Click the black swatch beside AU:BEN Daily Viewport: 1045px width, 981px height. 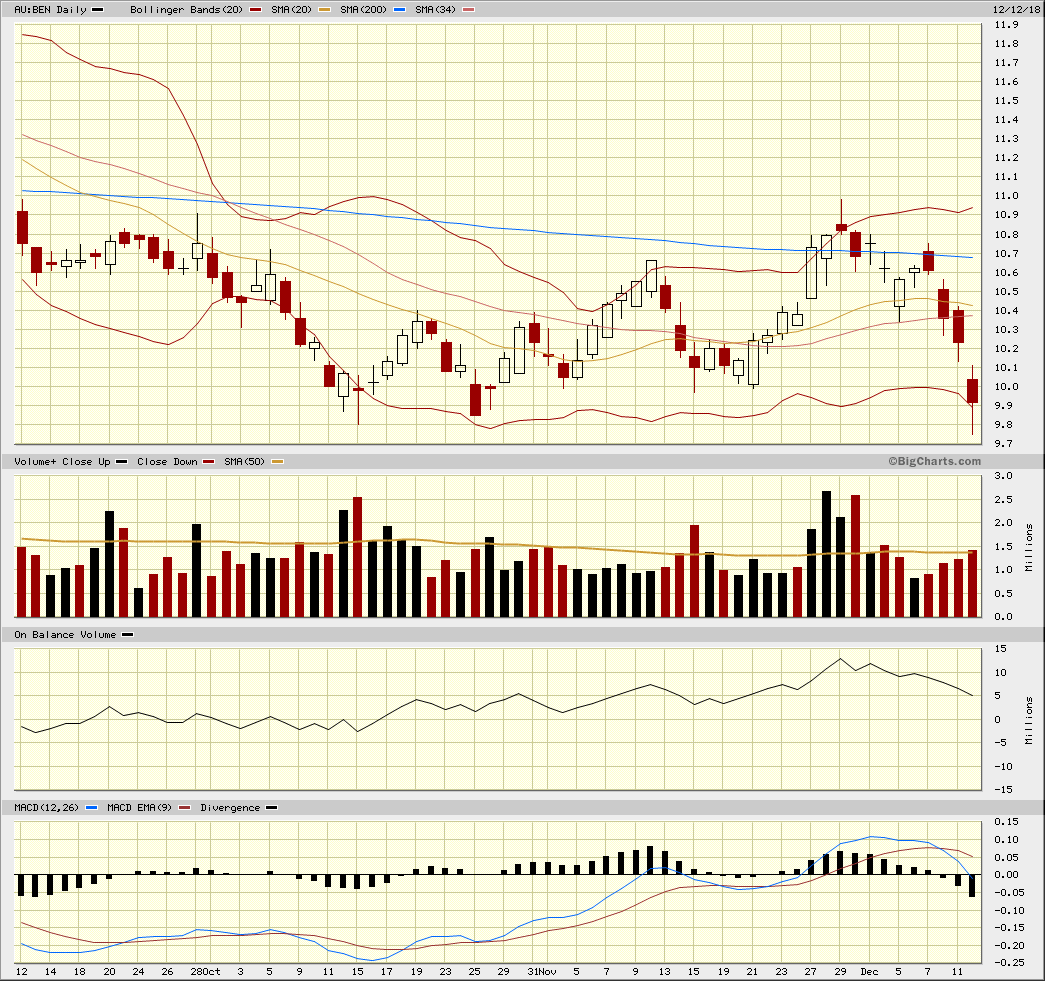coord(97,9)
